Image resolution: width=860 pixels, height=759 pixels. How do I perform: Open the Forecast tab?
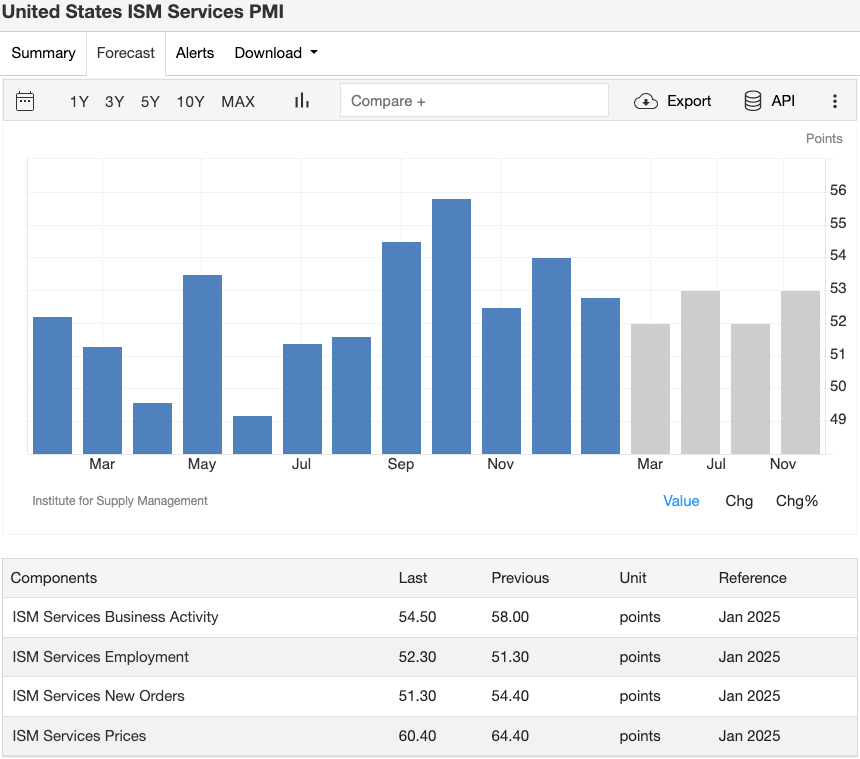point(126,53)
